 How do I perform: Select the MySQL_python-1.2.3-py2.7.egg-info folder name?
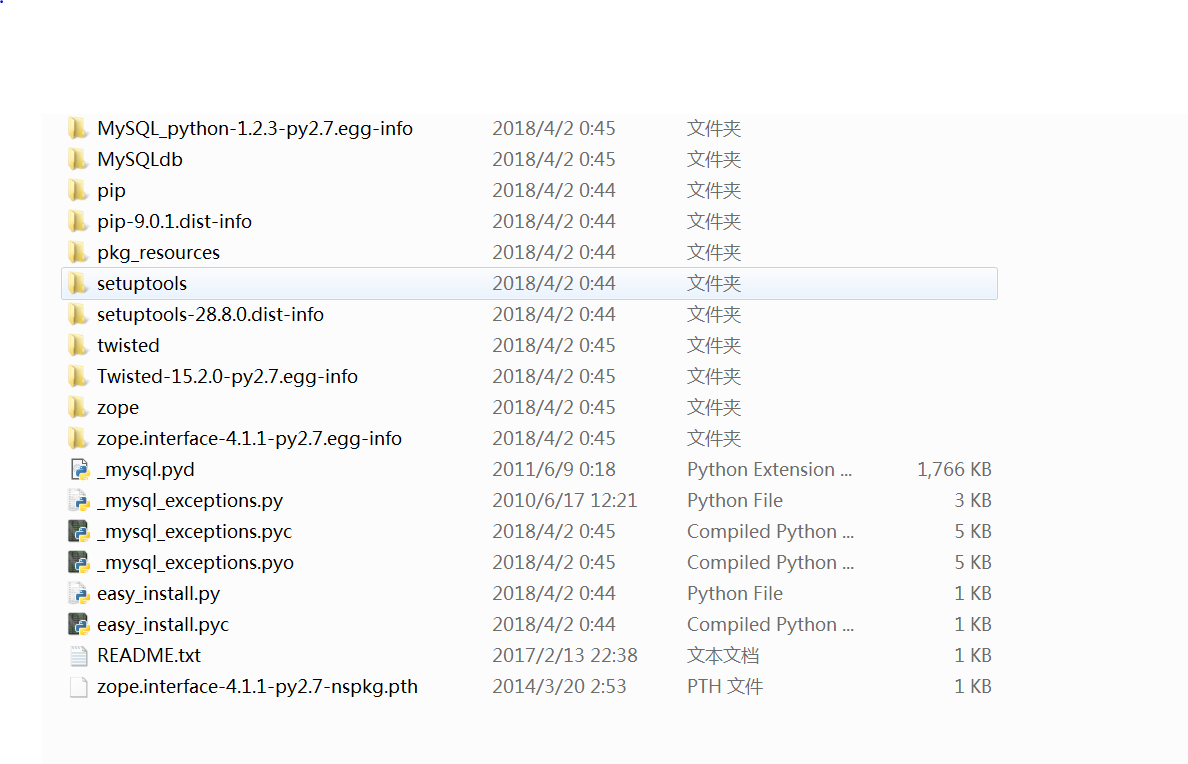(x=255, y=129)
